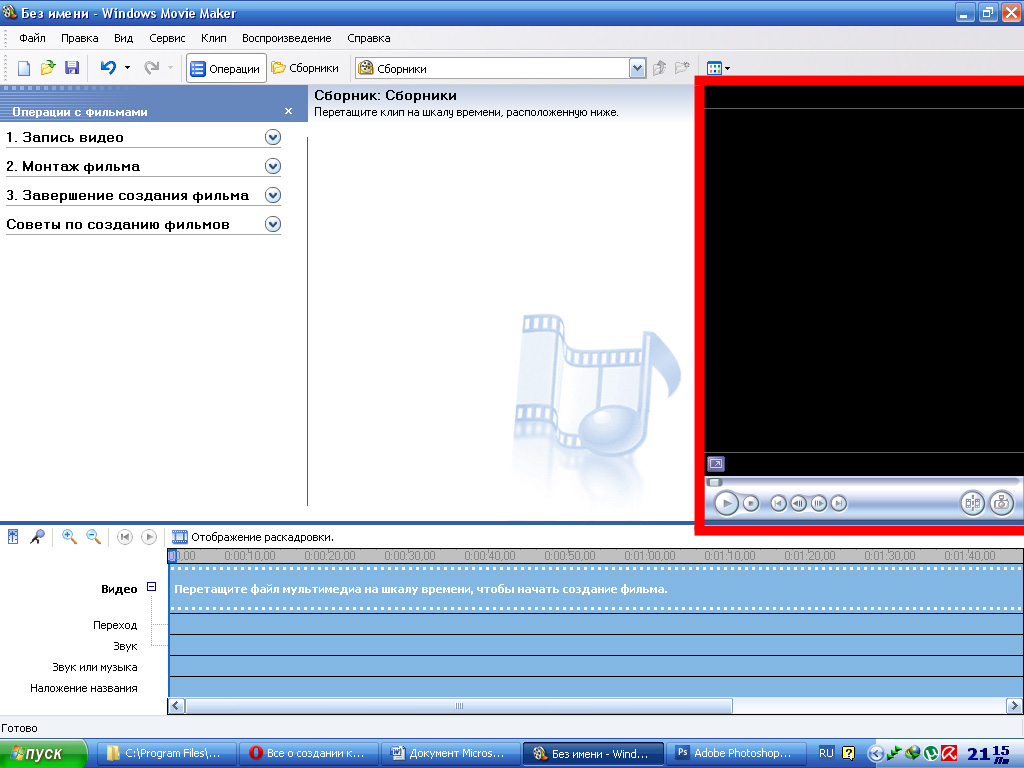
Task: Collapse the Видео track with the minus box
Action: click(x=152, y=587)
